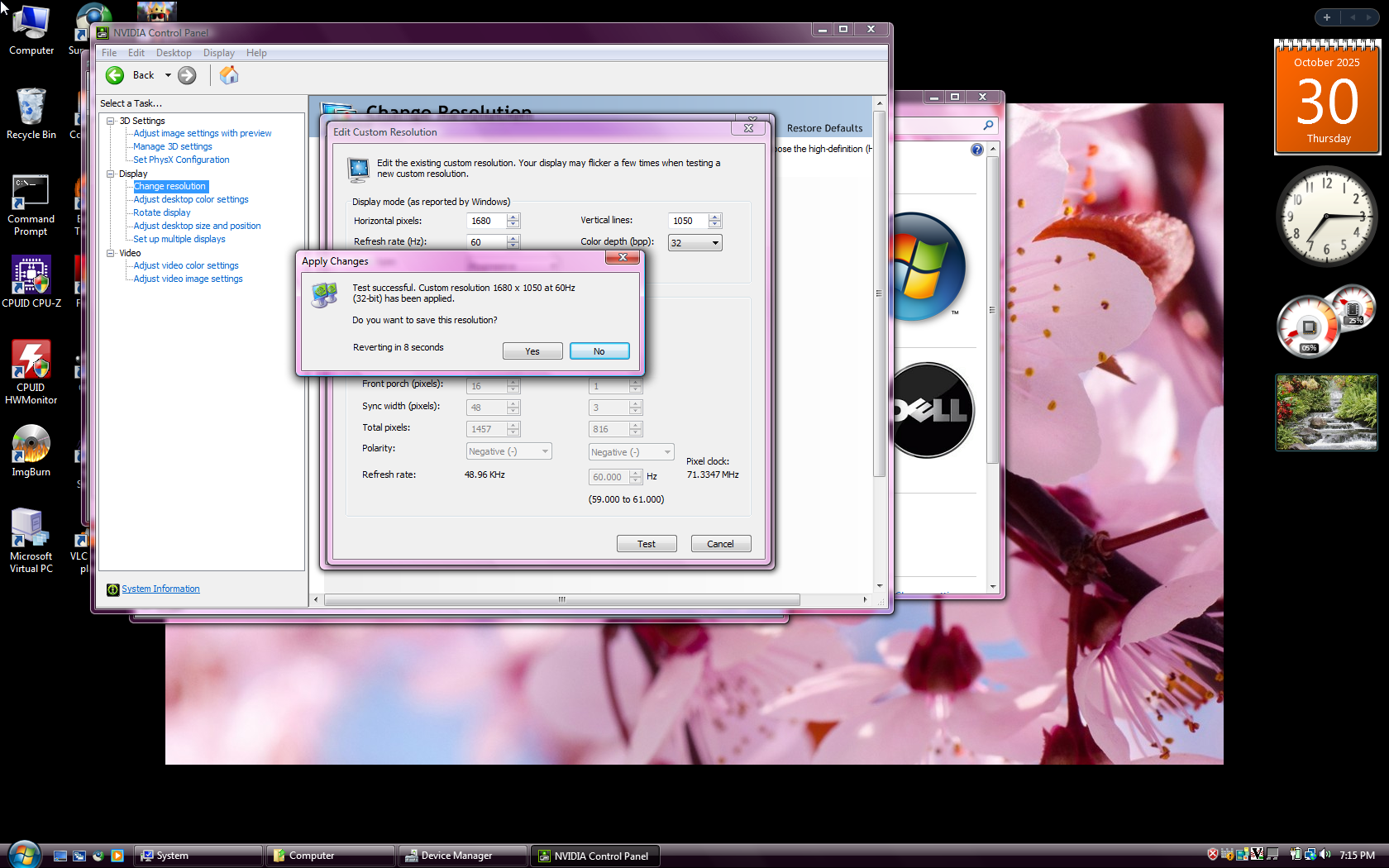Click Yes to save the resolution
1389x868 pixels.
point(532,351)
